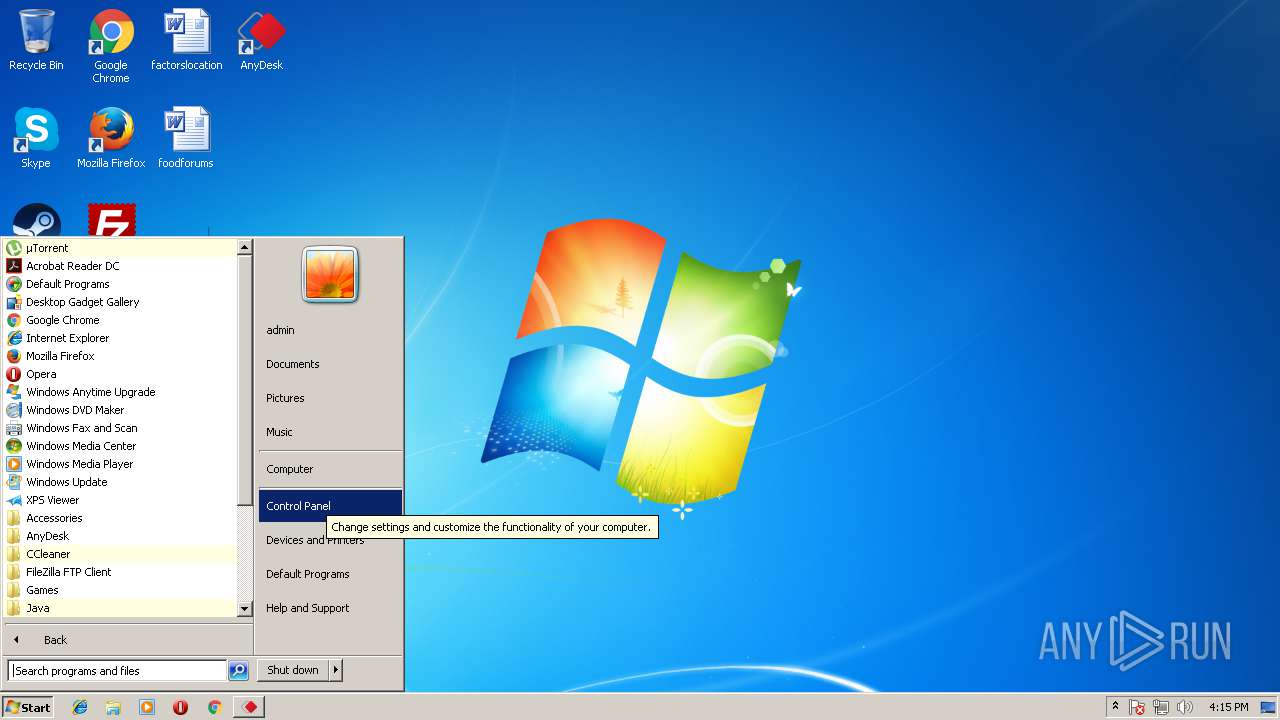Screen dimensions: 1280x720
Task: Expand the Accessories folder
Action: [120, 518]
